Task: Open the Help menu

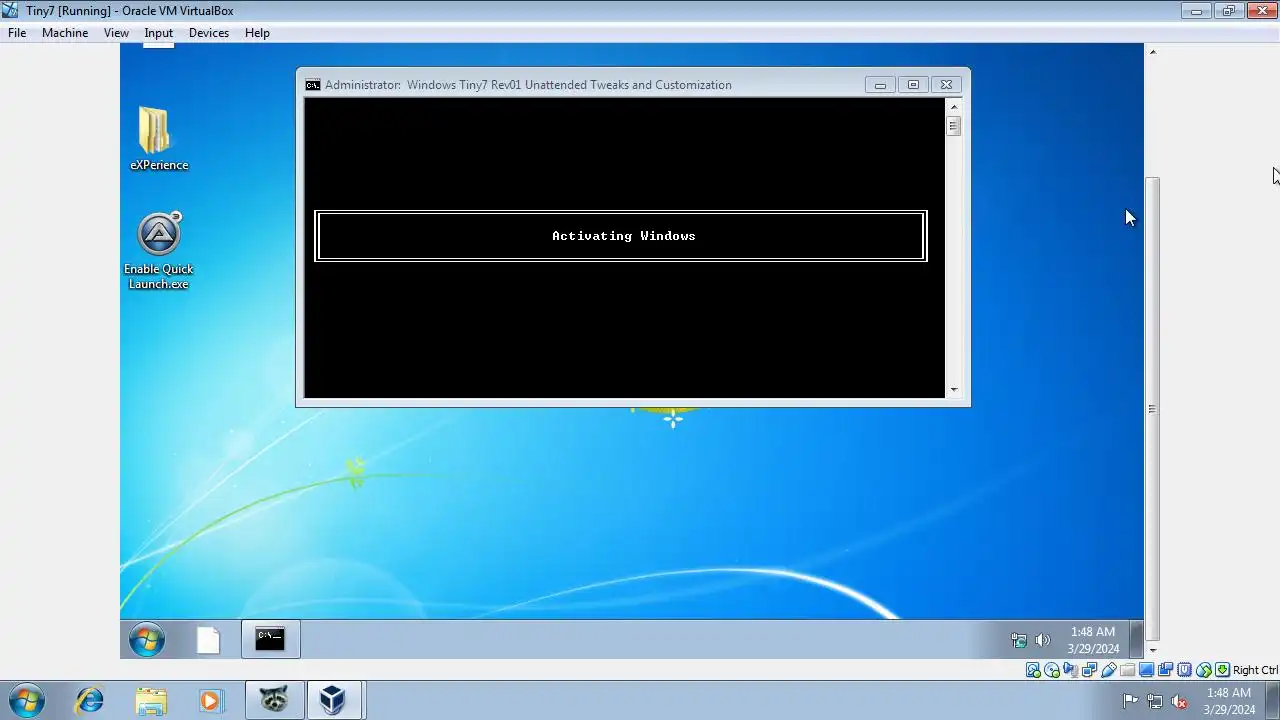Action: (x=257, y=33)
